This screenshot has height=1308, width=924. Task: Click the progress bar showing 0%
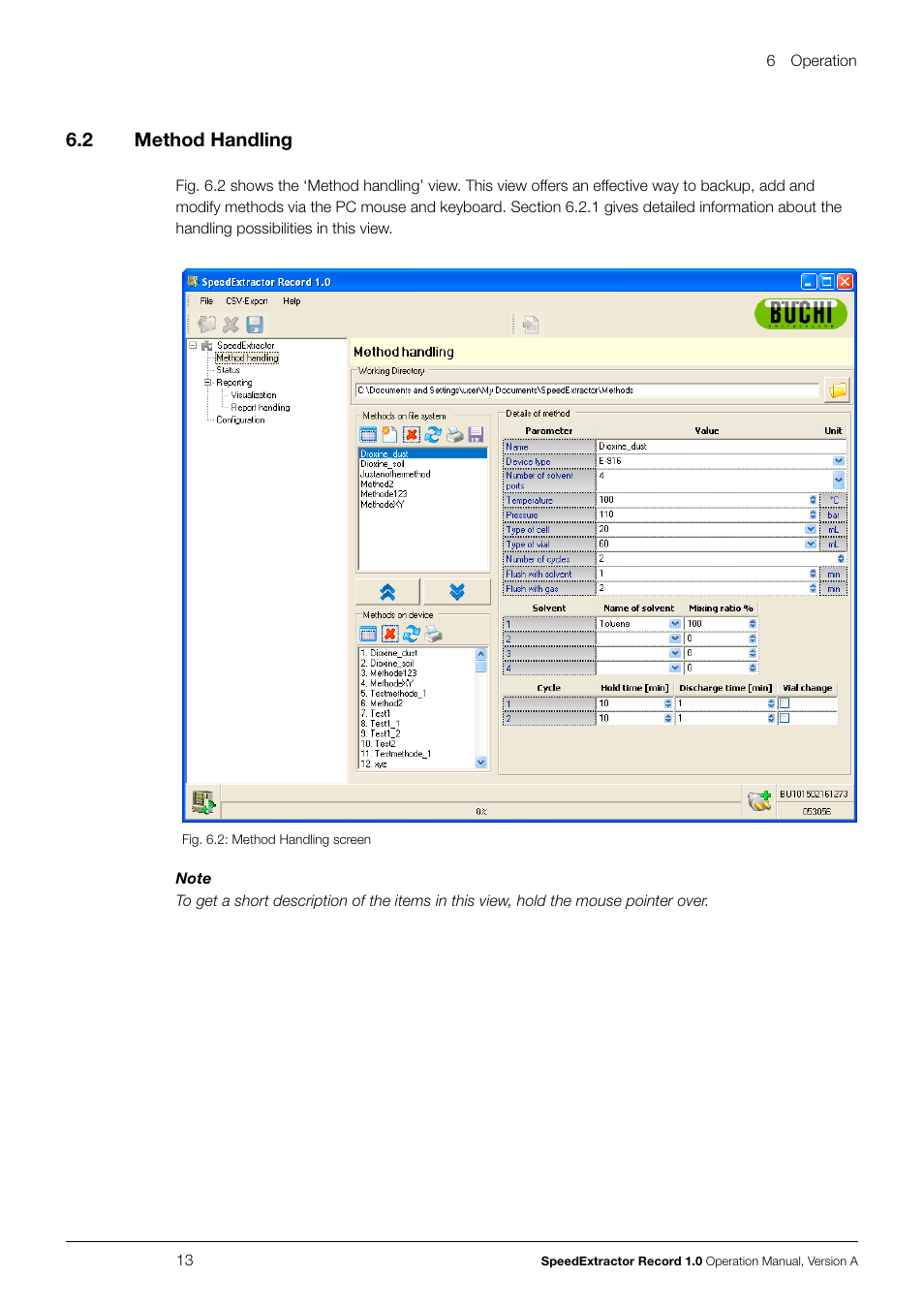[481, 811]
